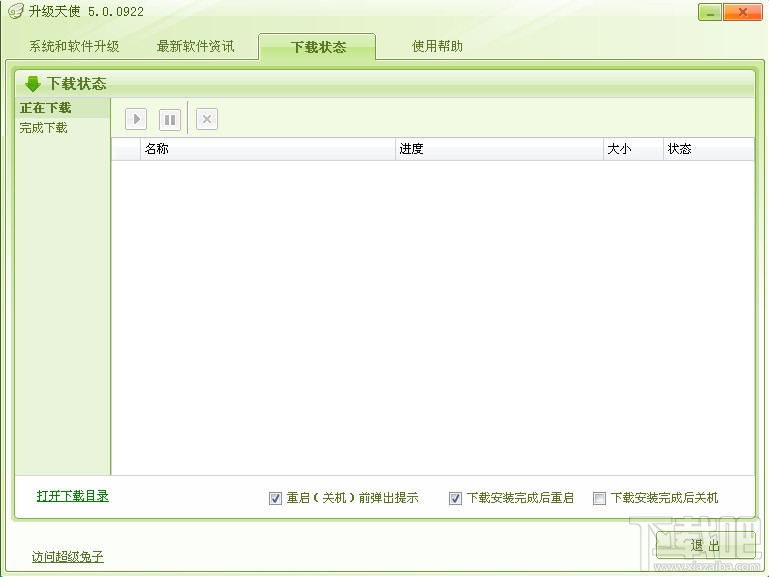This screenshot has width=769, height=577.
Task: Select the 下载状态 tab
Action: [317, 47]
